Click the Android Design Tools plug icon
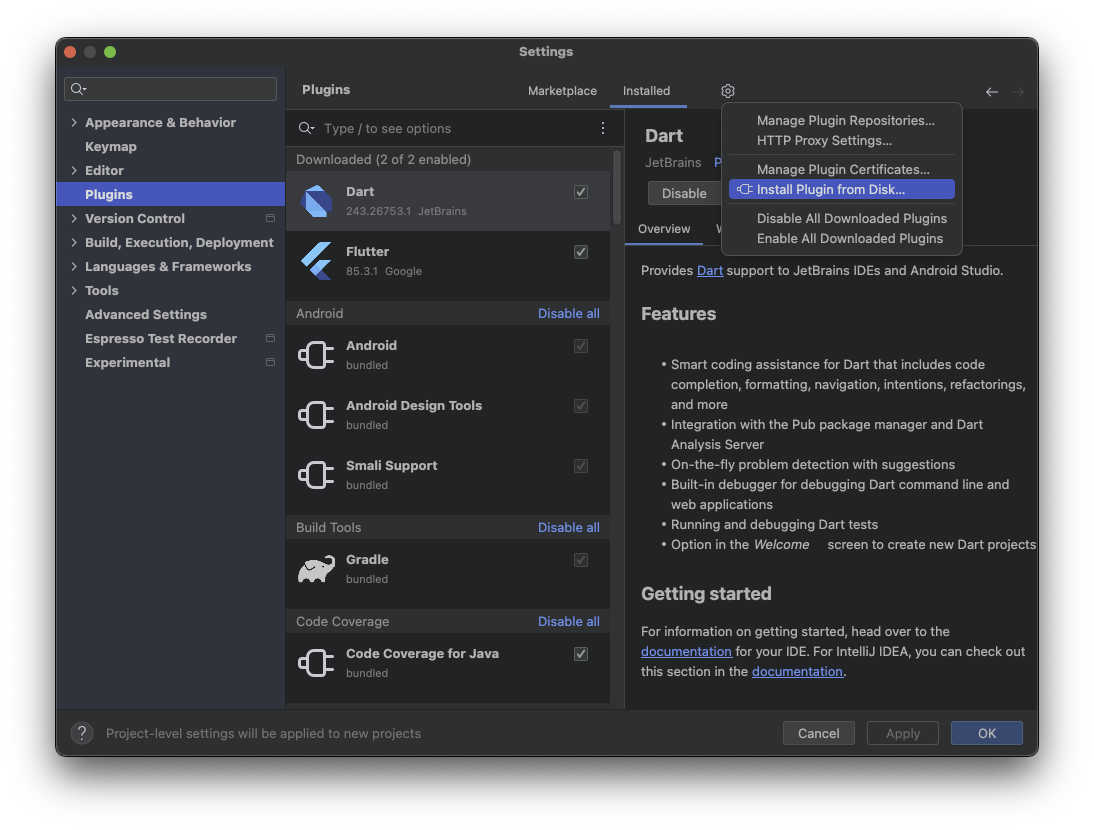 [x=317, y=415]
